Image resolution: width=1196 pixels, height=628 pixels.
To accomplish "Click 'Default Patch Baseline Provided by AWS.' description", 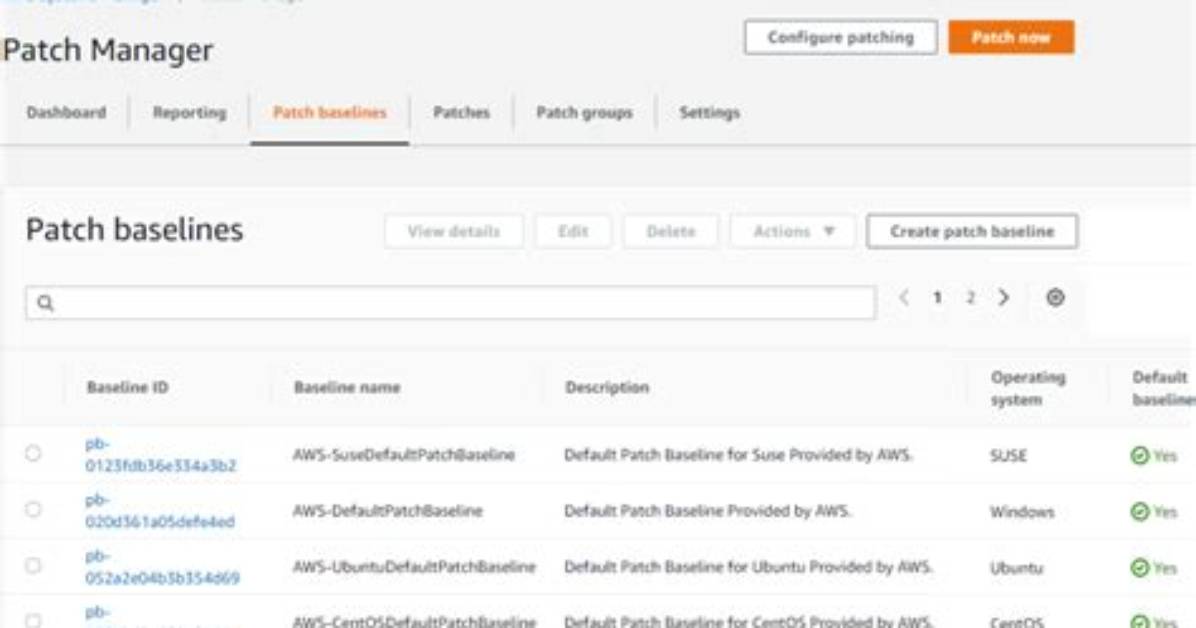I will pyautogui.click(x=707, y=511).
